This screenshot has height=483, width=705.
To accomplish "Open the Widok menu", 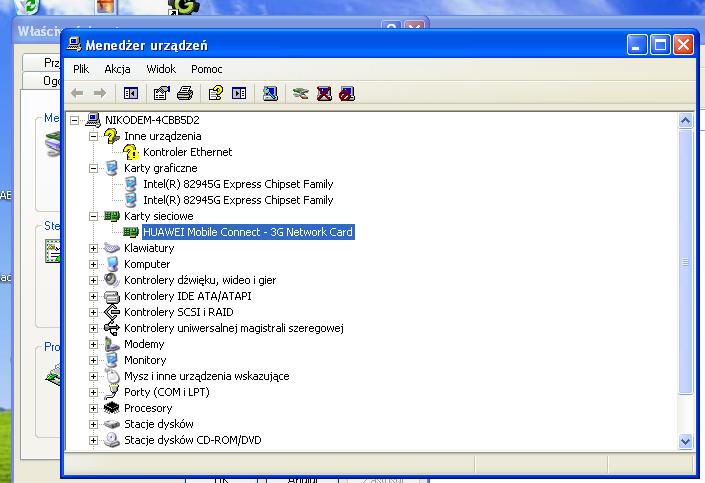I will point(160,69).
